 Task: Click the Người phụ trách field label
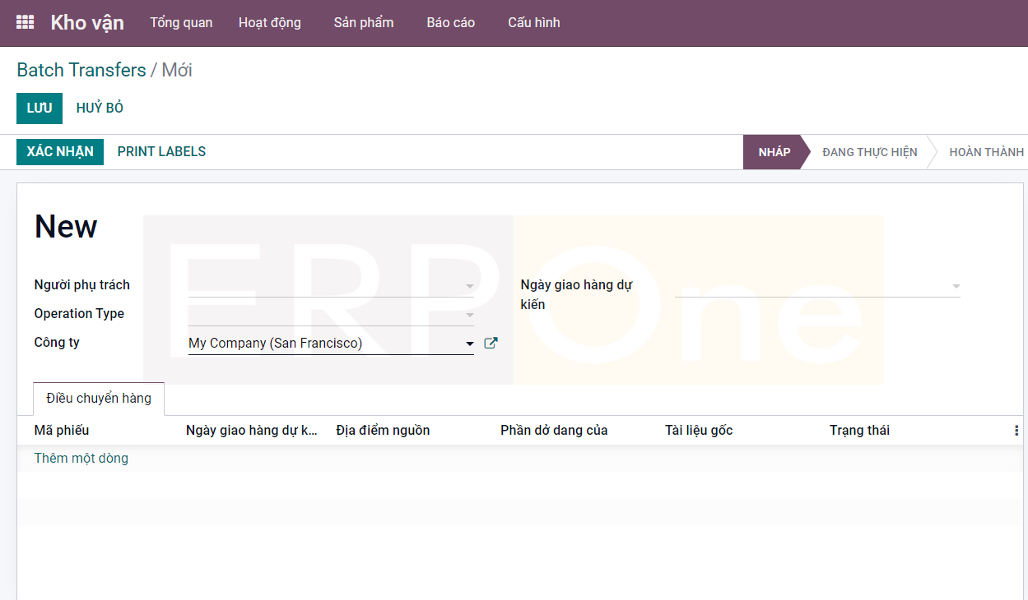pyautogui.click(x=82, y=285)
